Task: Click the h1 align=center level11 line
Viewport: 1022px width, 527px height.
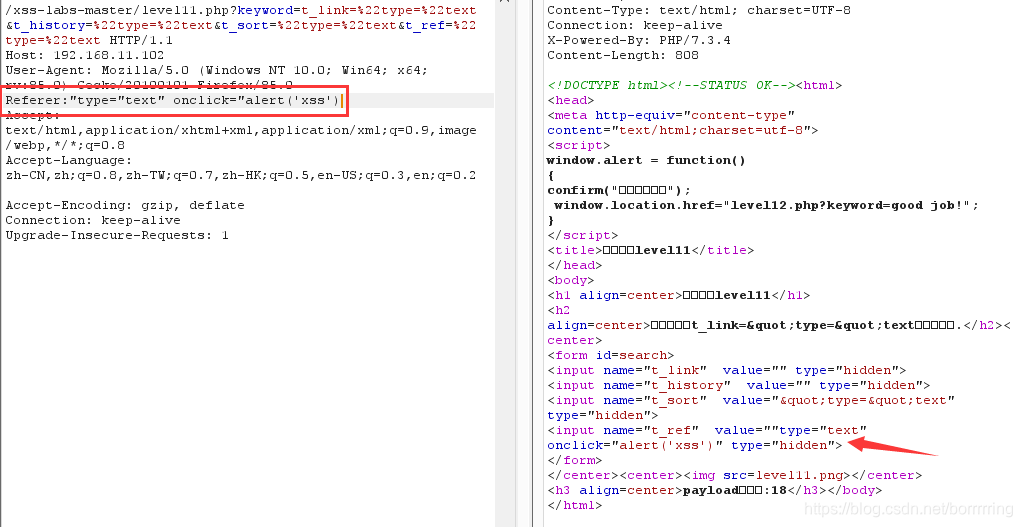Action: coord(679,295)
